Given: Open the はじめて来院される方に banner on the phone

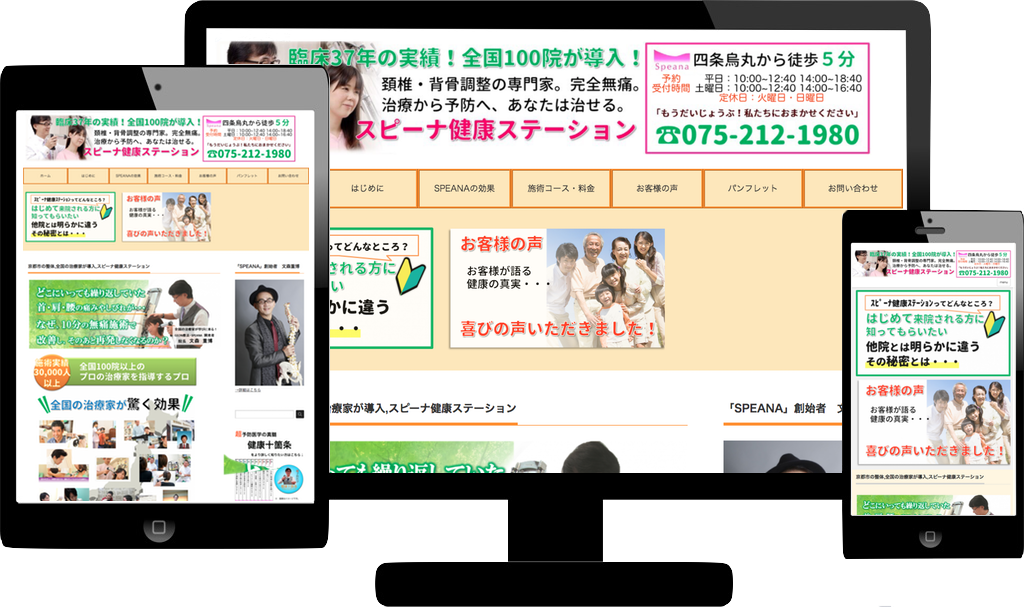Looking at the screenshot, I should pyautogui.click(x=933, y=333).
